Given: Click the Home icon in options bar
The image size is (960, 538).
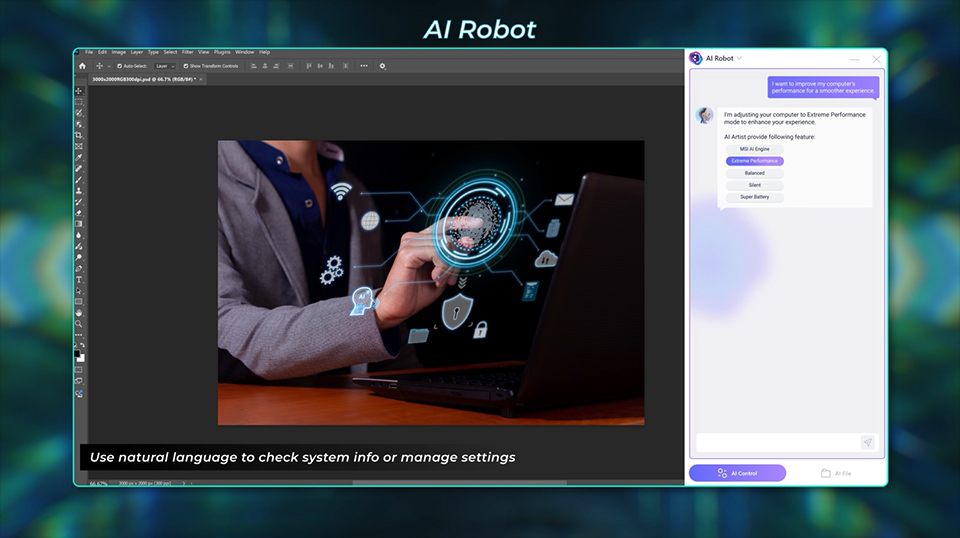Looking at the screenshot, I should (82, 66).
